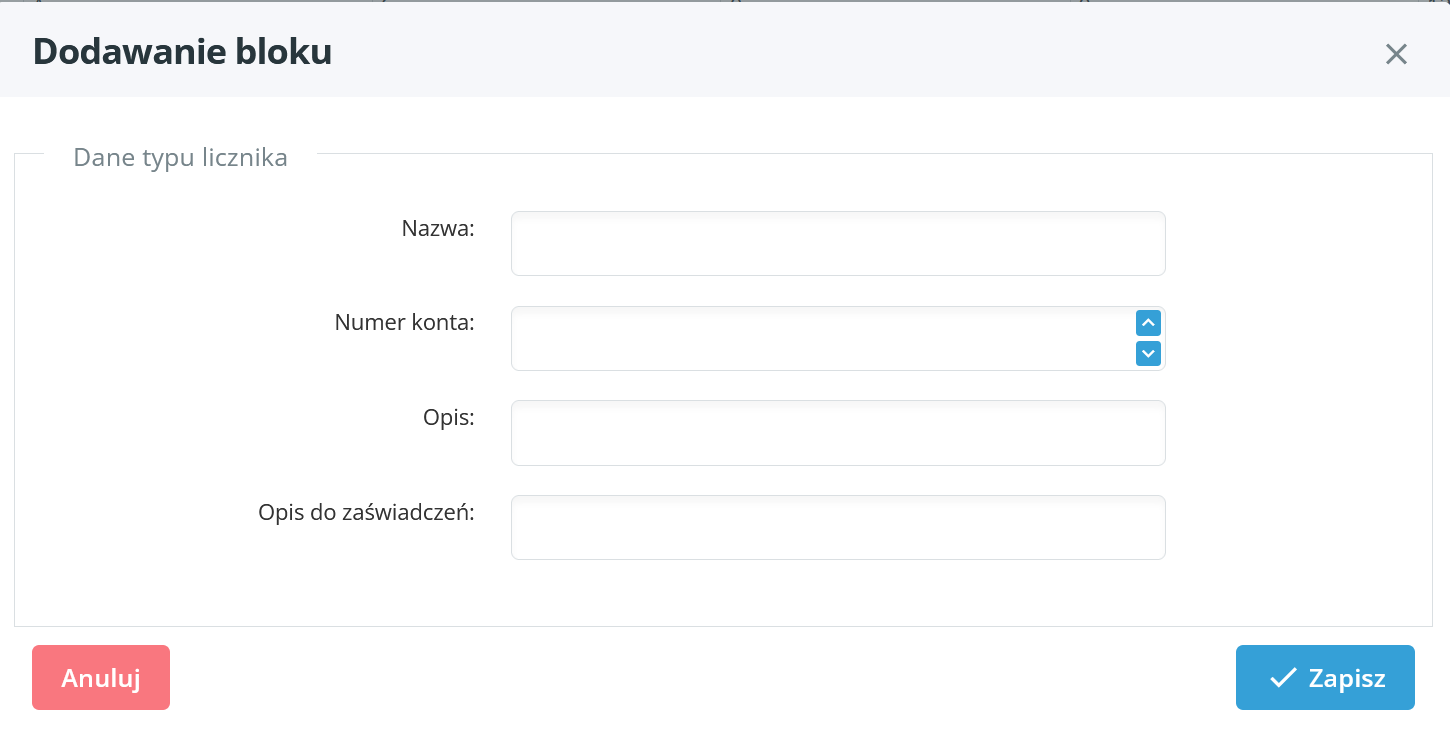Close the Dodawanie bloku dialog
The image size is (1450, 736).
[1396, 54]
